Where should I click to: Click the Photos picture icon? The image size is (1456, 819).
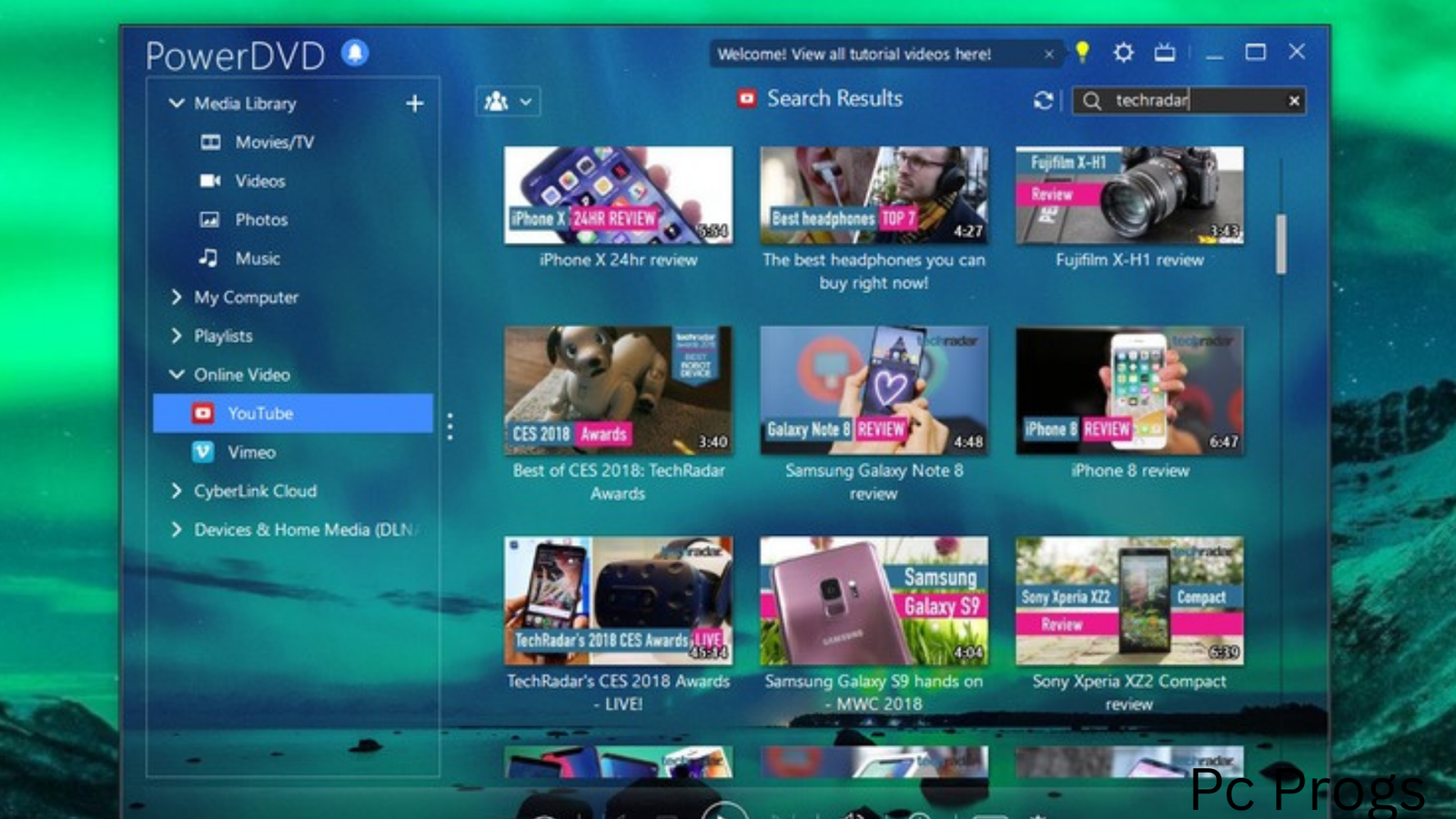pos(209,219)
